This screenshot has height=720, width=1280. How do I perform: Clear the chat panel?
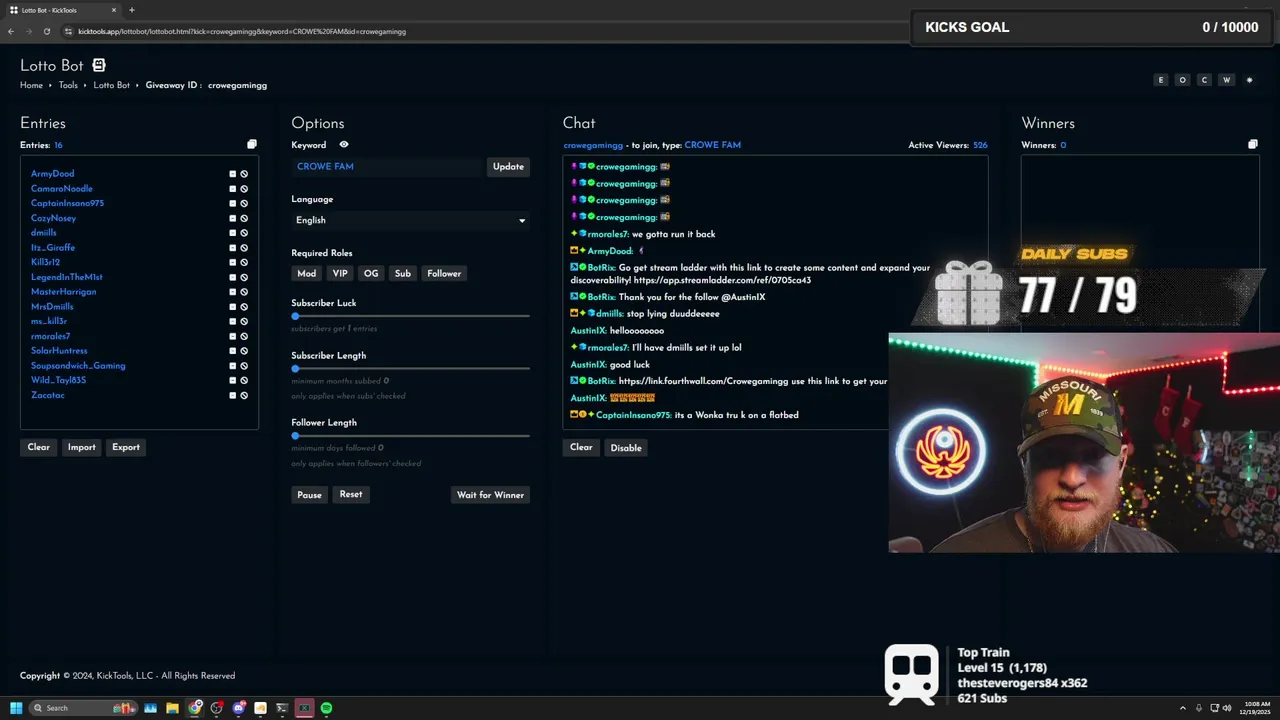coord(581,447)
